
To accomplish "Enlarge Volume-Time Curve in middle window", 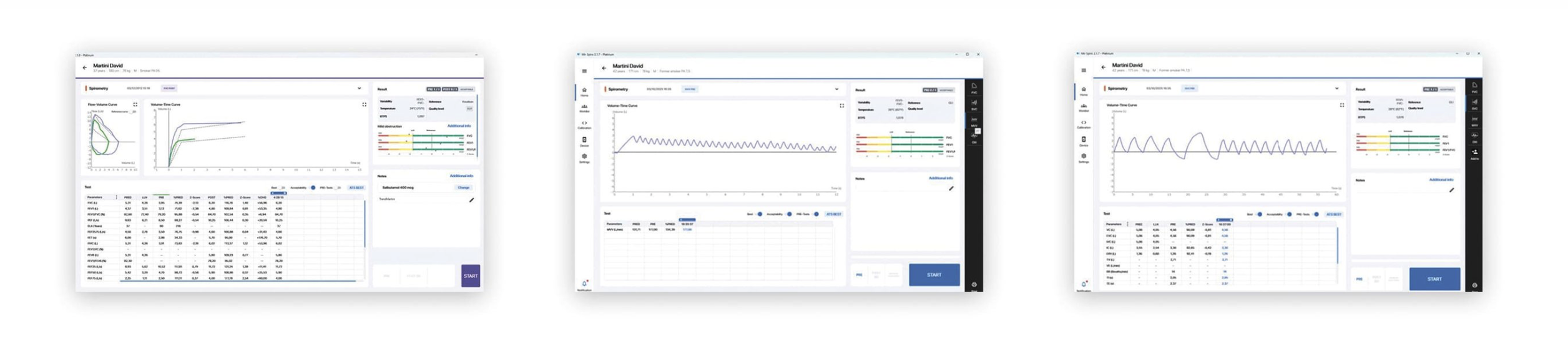I will click(x=841, y=106).
